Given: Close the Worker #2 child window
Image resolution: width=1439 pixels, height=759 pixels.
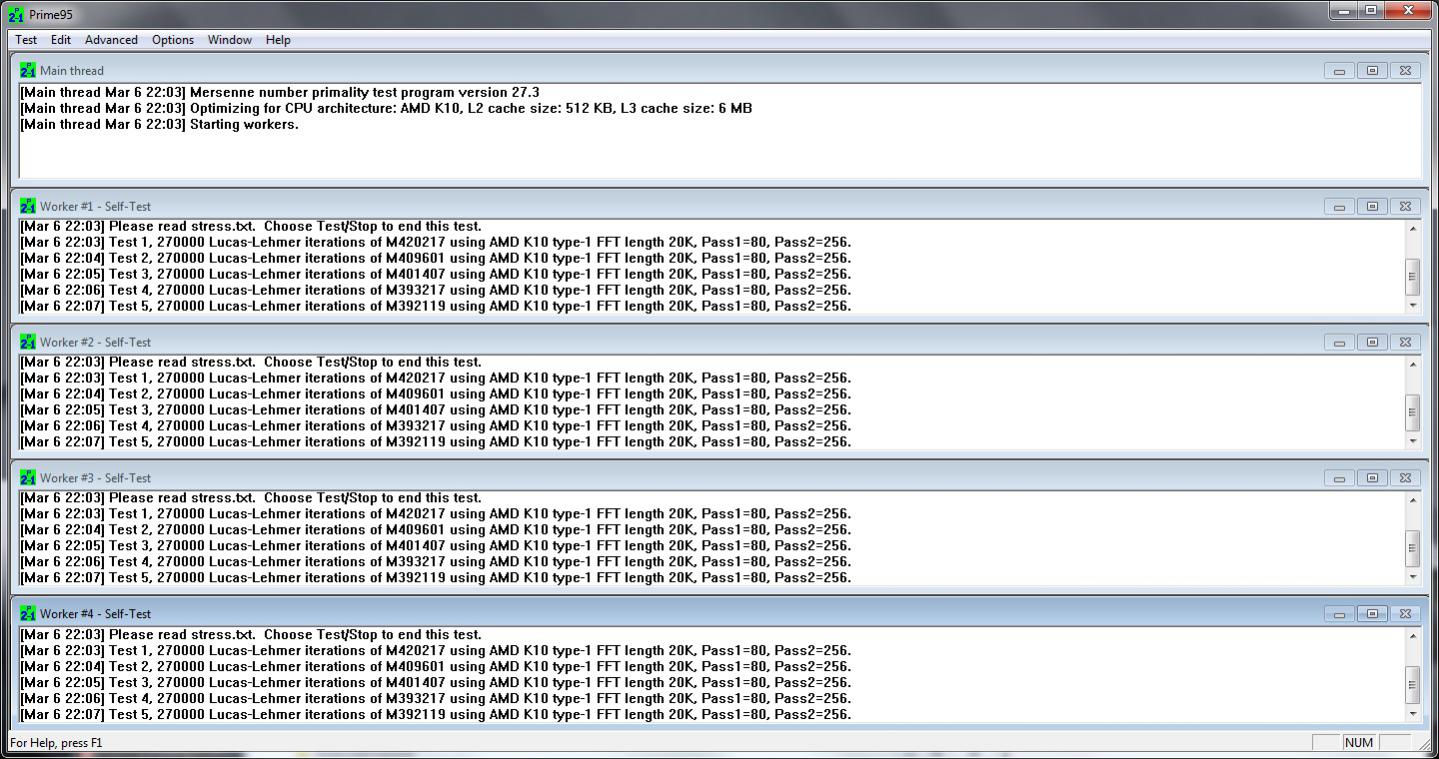Looking at the screenshot, I should pos(1405,342).
